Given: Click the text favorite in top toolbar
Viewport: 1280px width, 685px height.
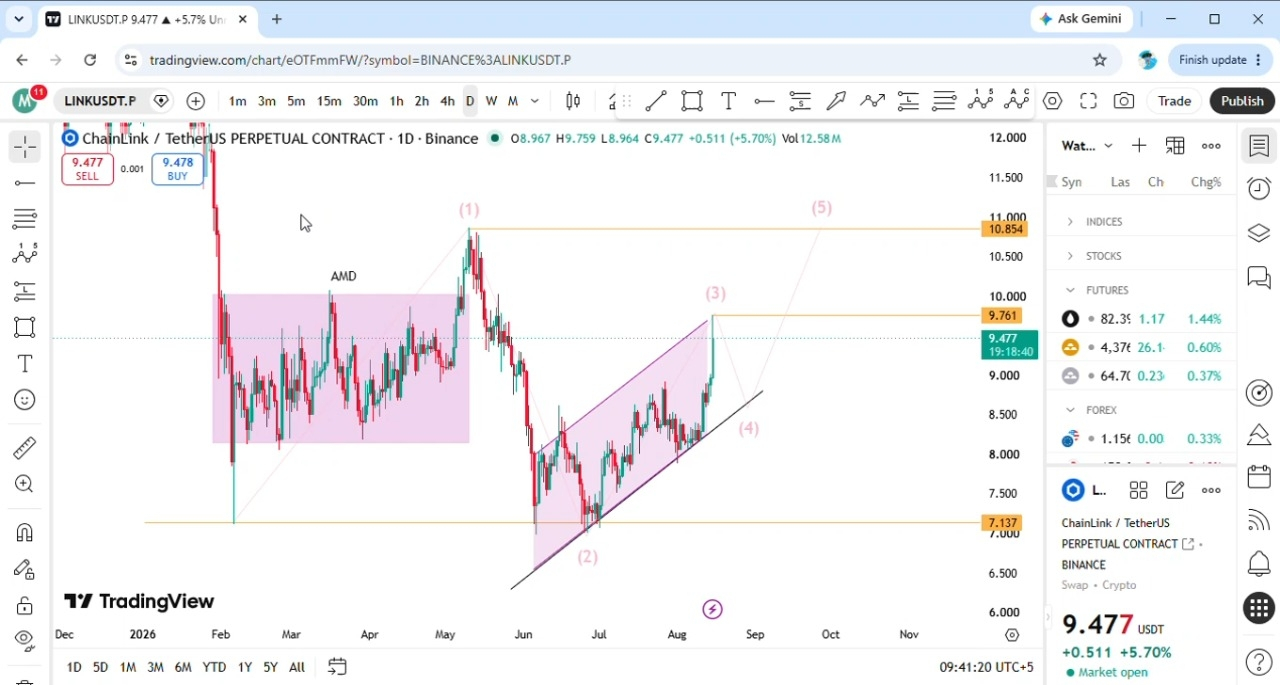Looking at the screenshot, I should 728,101.
